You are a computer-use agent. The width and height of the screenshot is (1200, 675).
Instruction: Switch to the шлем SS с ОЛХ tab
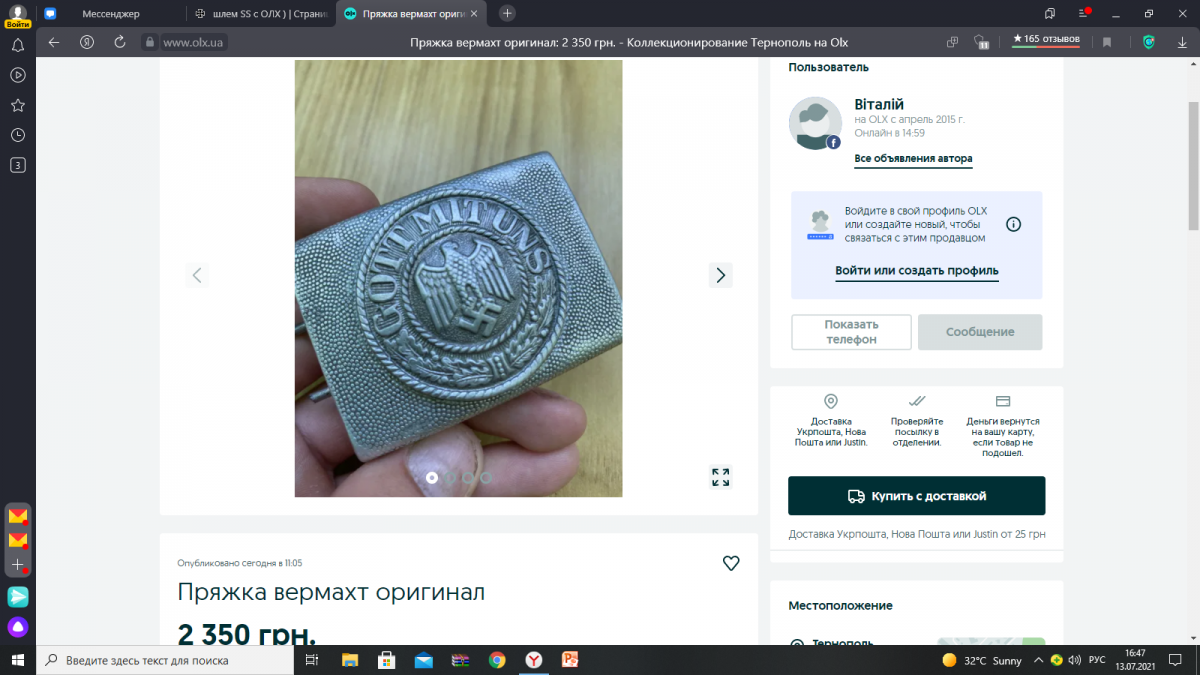pos(261,14)
